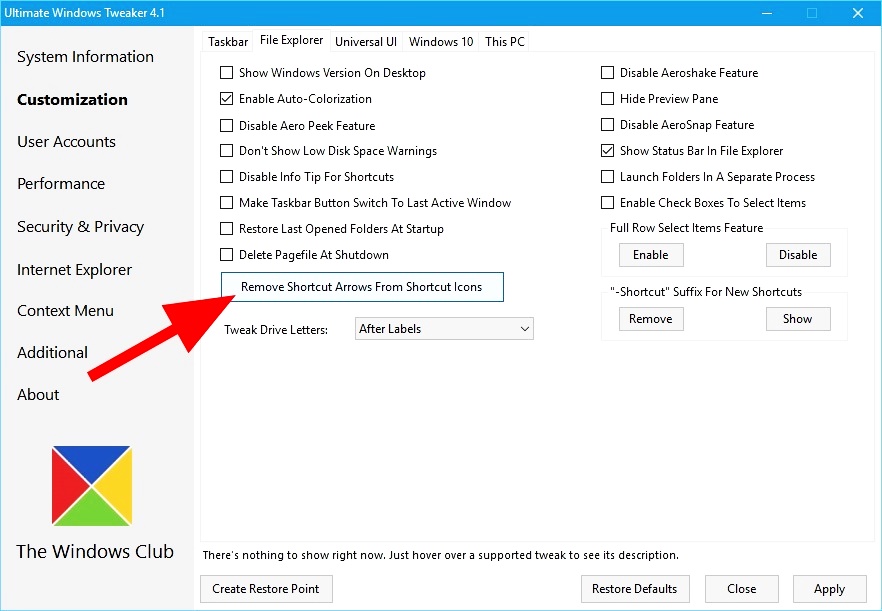Click the Close button at bottom
882x611 pixels.
pos(741,588)
